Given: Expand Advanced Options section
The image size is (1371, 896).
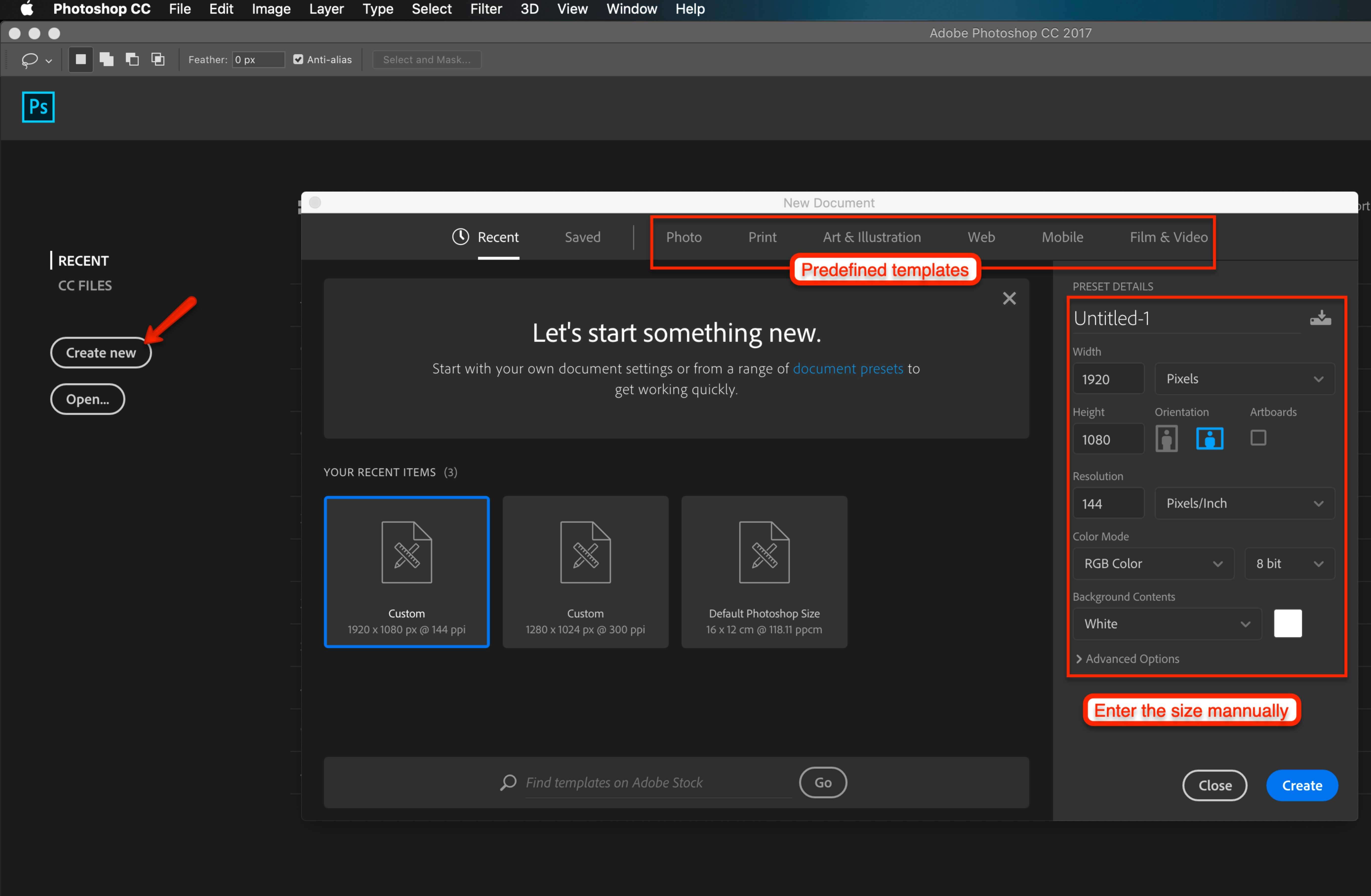Looking at the screenshot, I should (x=1127, y=659).
